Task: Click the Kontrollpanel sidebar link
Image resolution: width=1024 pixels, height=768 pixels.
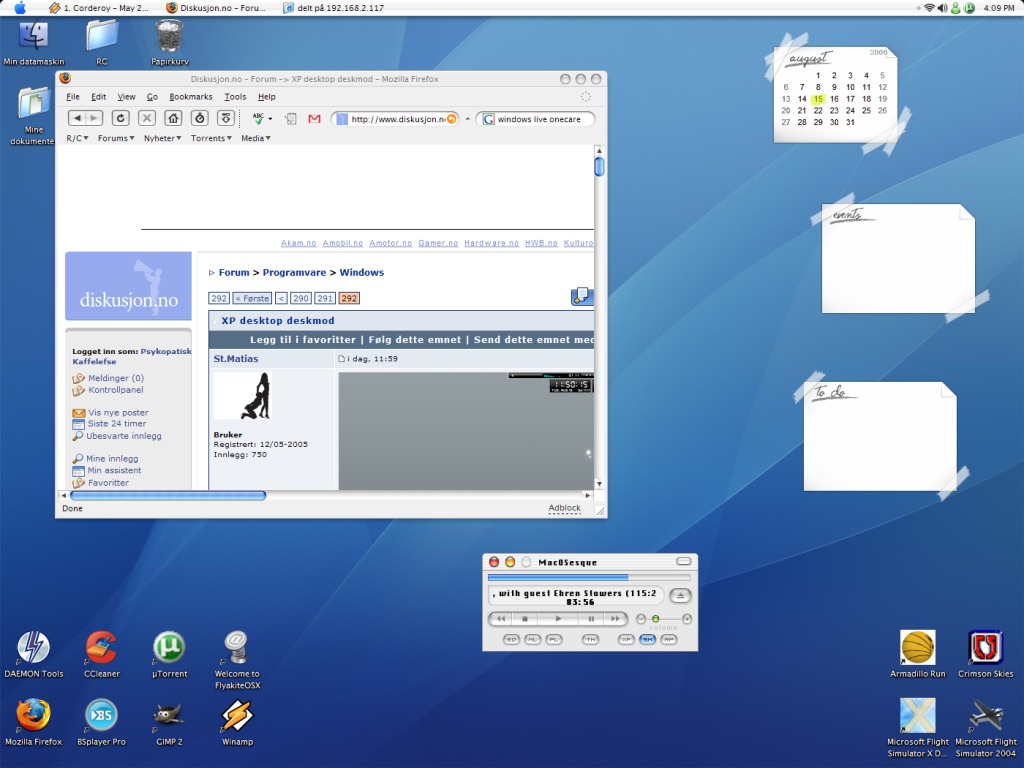Action: (x=116, y=390)
